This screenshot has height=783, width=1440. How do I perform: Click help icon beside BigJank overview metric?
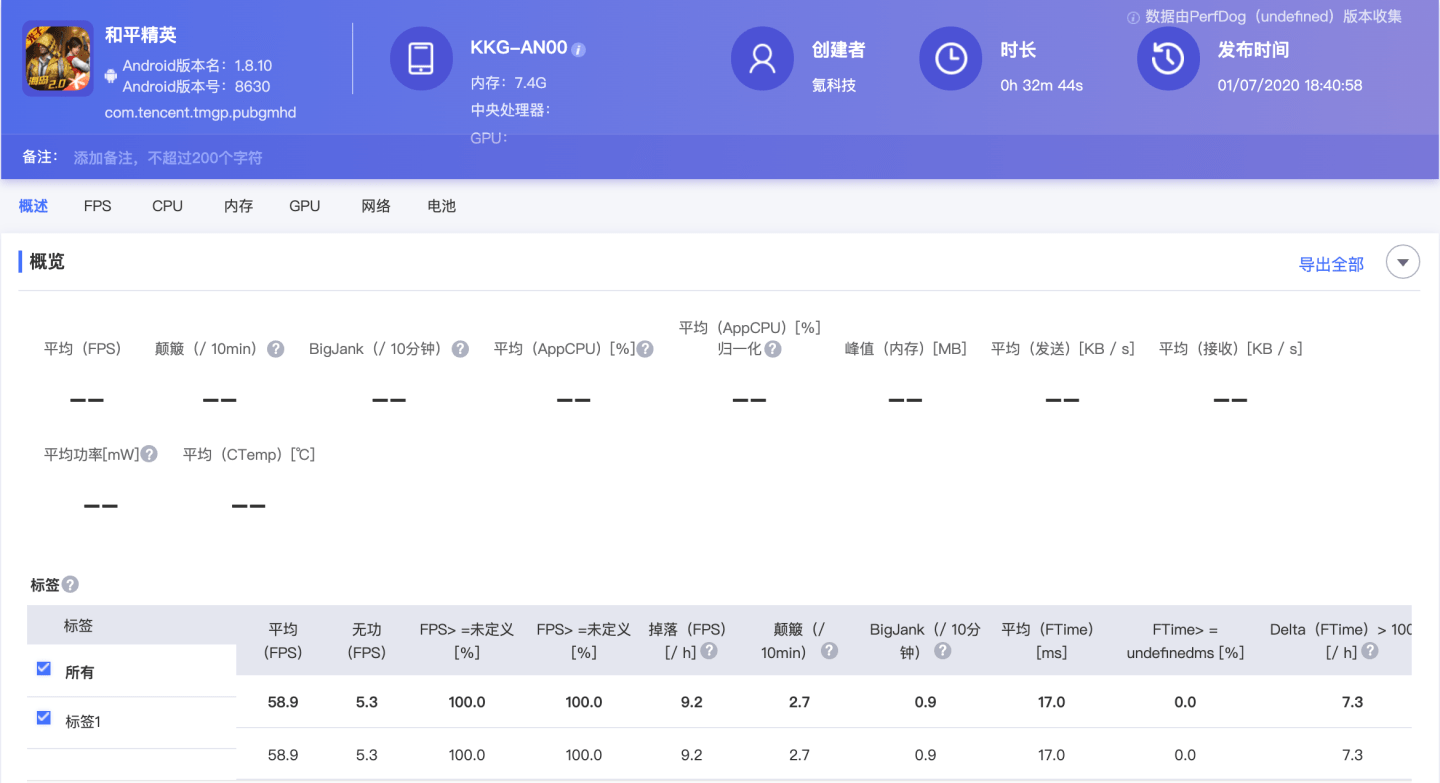(460, 349)
